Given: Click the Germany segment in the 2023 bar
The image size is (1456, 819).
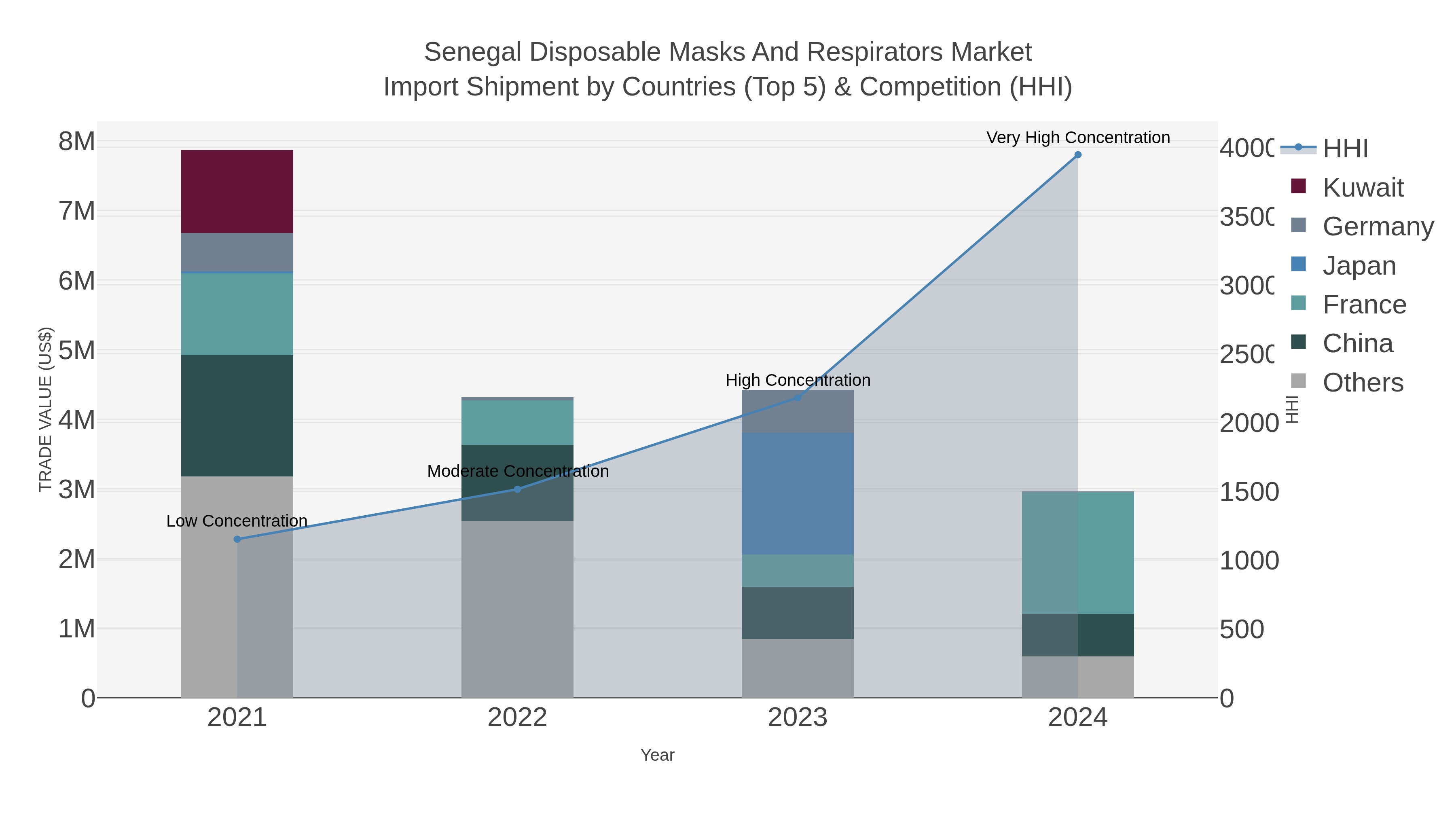Looking at the screenshot, I should pos(798,411).
